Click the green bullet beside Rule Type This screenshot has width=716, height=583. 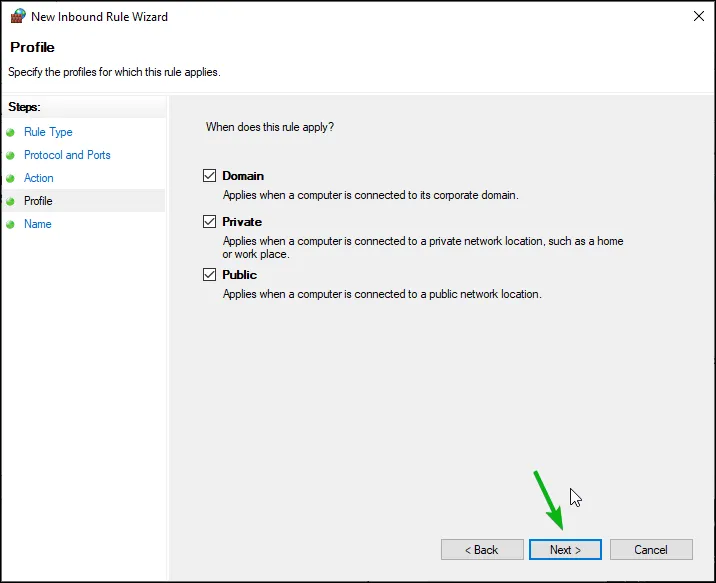(x=11, y=132)
